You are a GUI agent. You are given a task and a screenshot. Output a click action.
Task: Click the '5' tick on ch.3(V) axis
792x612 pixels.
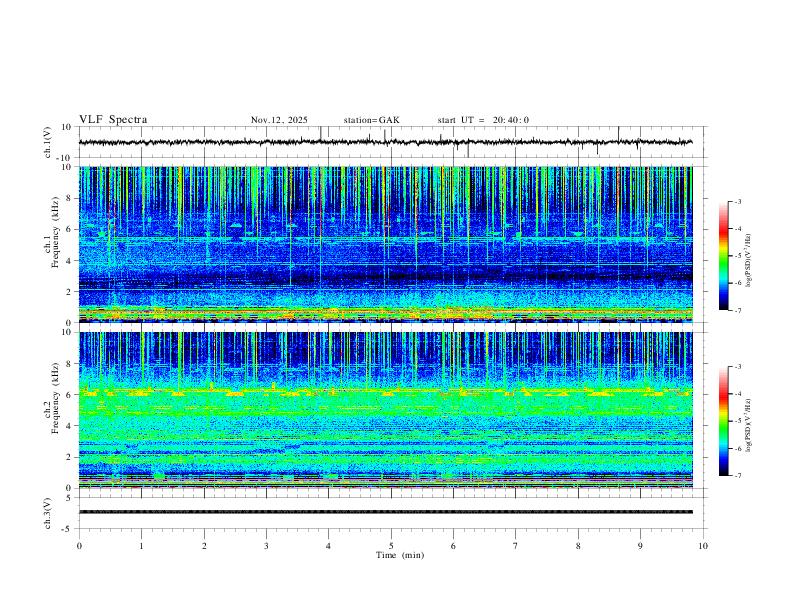coord(70,498)
